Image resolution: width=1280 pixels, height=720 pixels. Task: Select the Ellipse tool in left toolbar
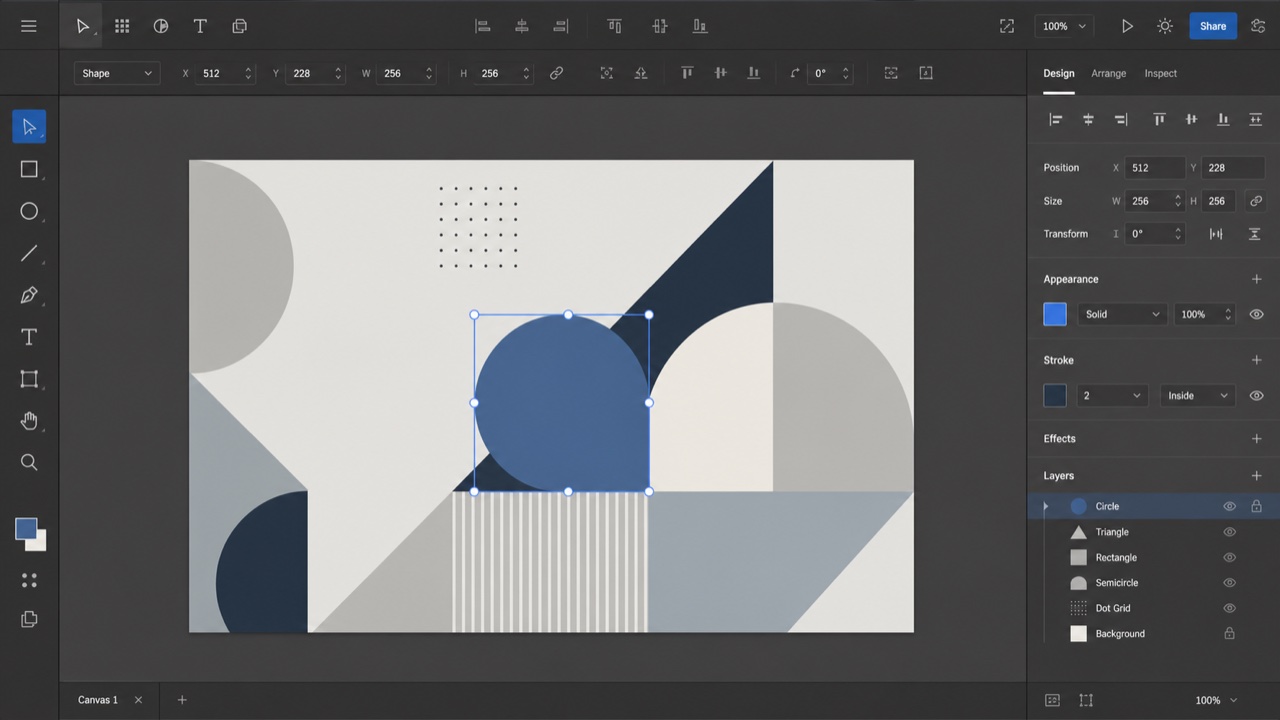29,211
